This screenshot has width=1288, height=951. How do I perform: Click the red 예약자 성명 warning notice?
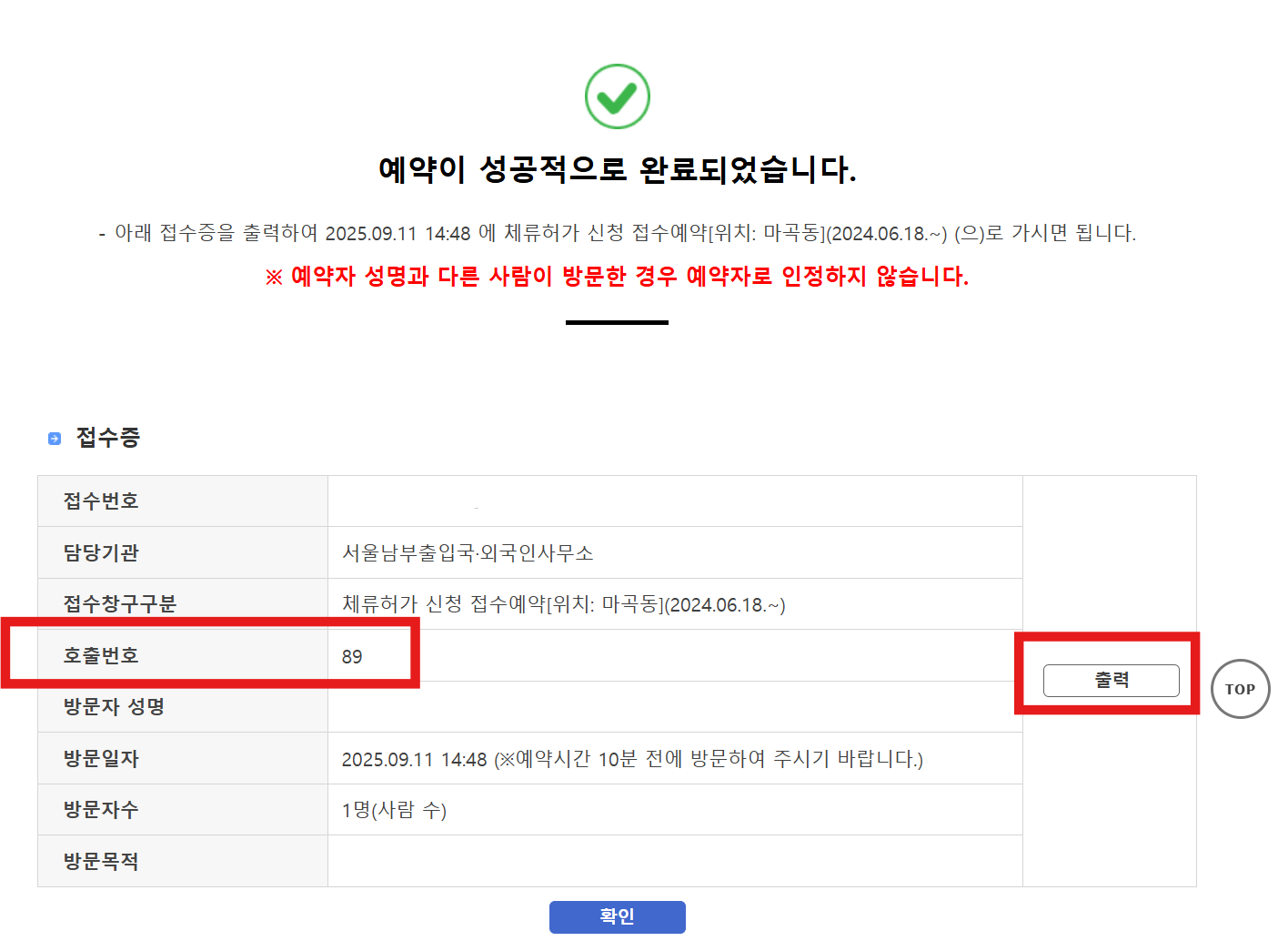click(x=617, y=277)
